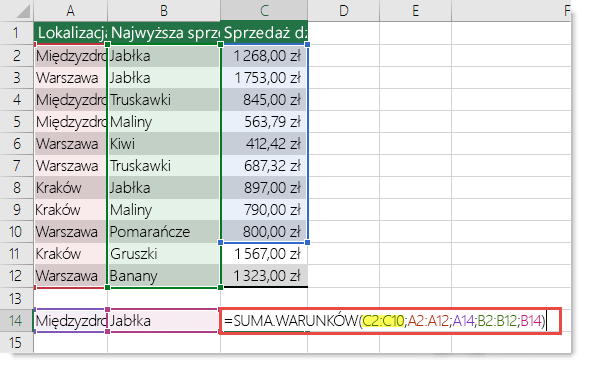
Task: Select row 3 header
Action: pyautogui.click(x=16, y=78)
